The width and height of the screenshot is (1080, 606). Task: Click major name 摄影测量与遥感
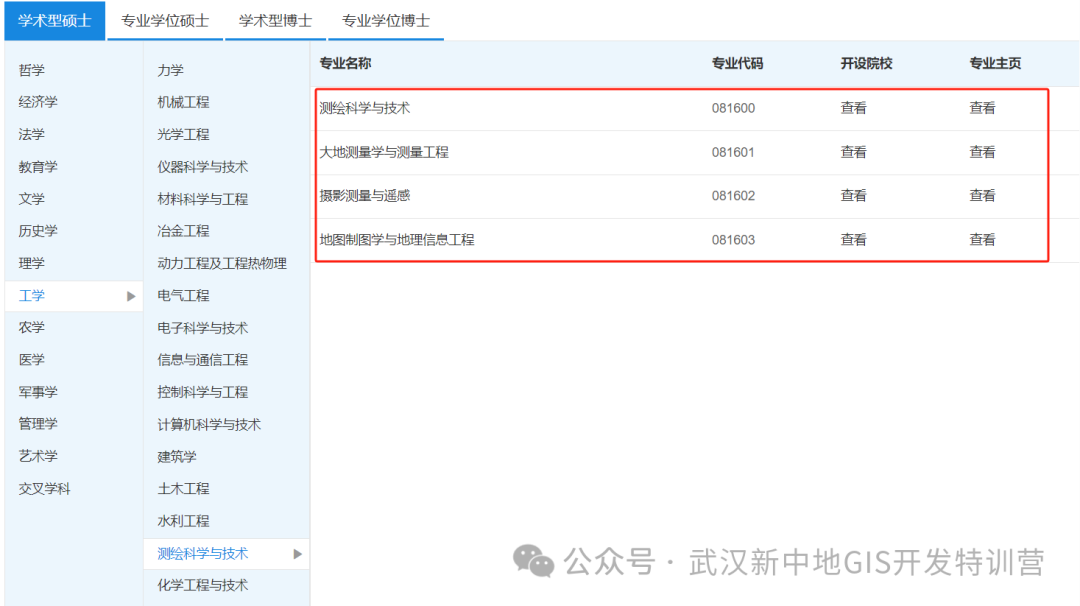(364, 196)
